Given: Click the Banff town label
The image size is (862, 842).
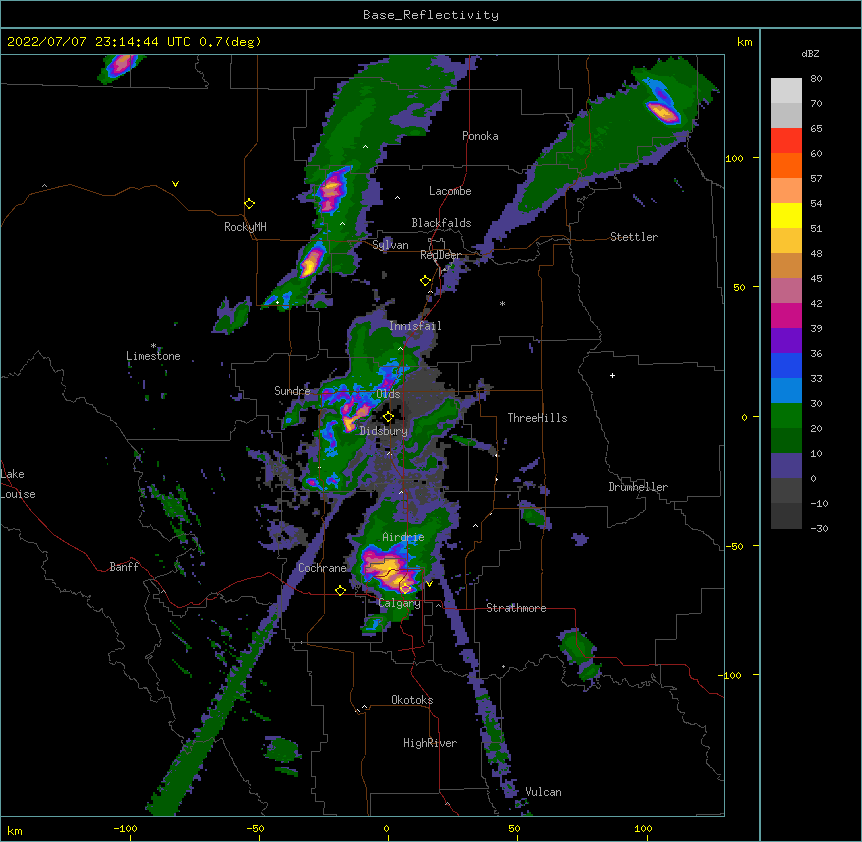Looking at the screenshot, I should tap(124, 567).
